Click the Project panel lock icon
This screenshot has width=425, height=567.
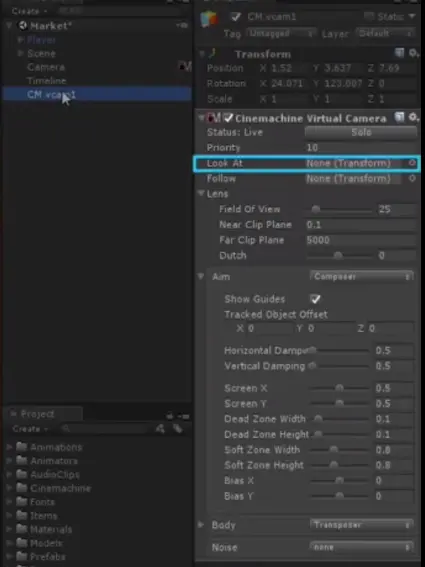170,416
